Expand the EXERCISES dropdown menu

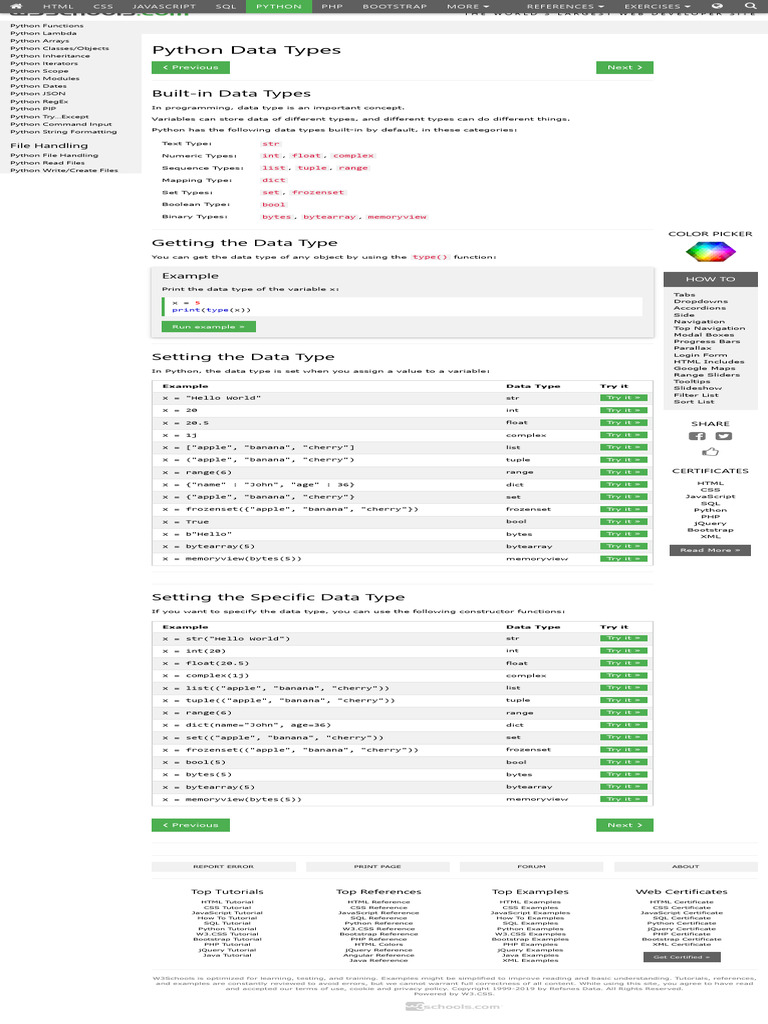656,6
